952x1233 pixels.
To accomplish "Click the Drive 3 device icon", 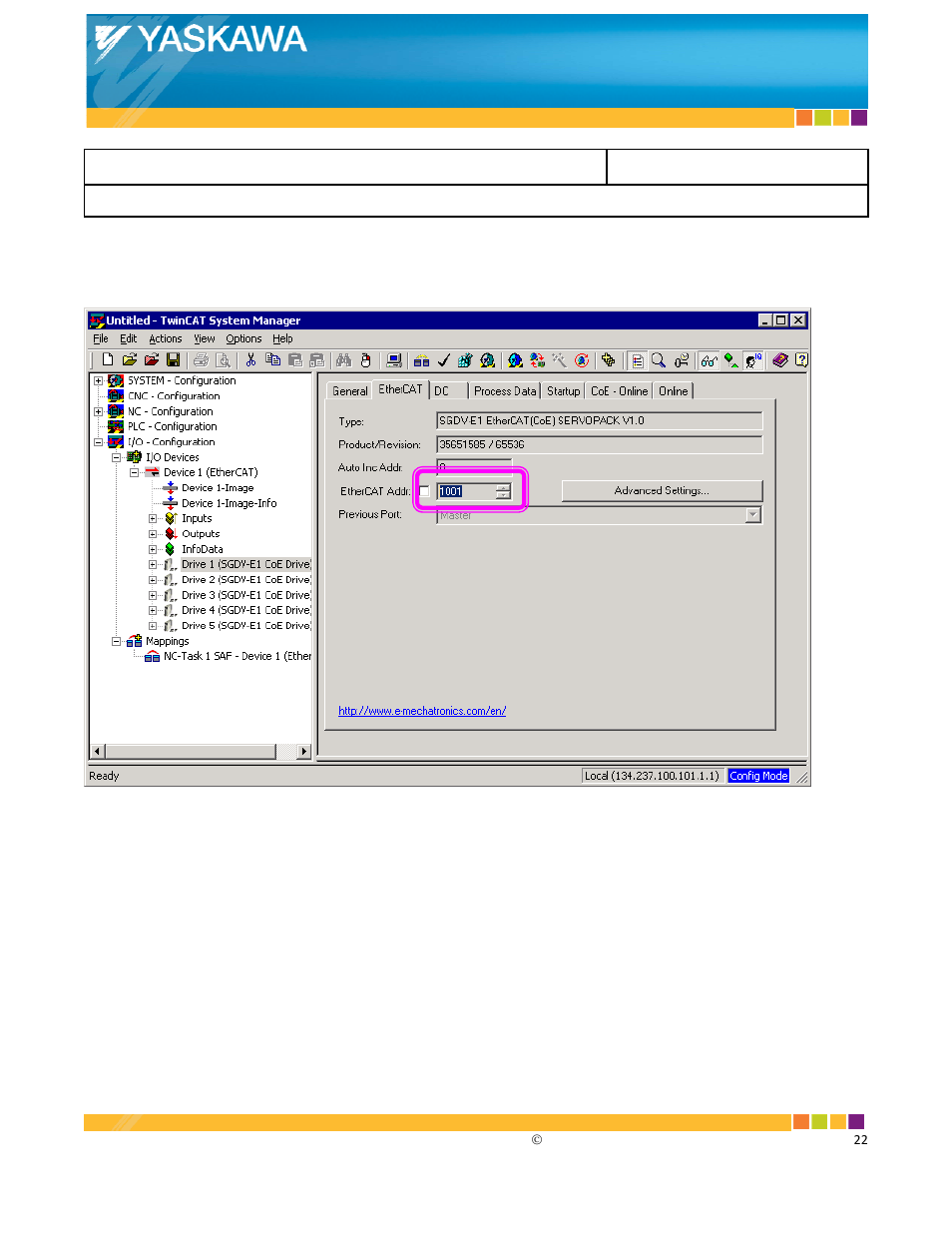I will pos(170,595).
